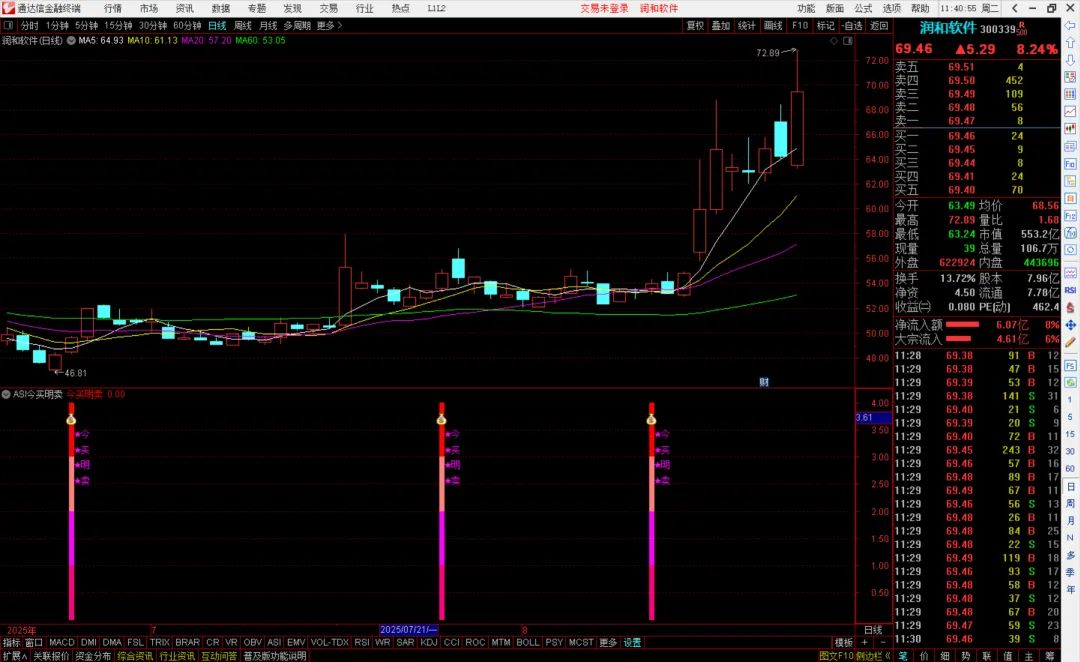Select yearly 年 period in right sidebar
Image resolution: width=1080 pixels, height=662 pixels.
click(x=1070, y=589)
